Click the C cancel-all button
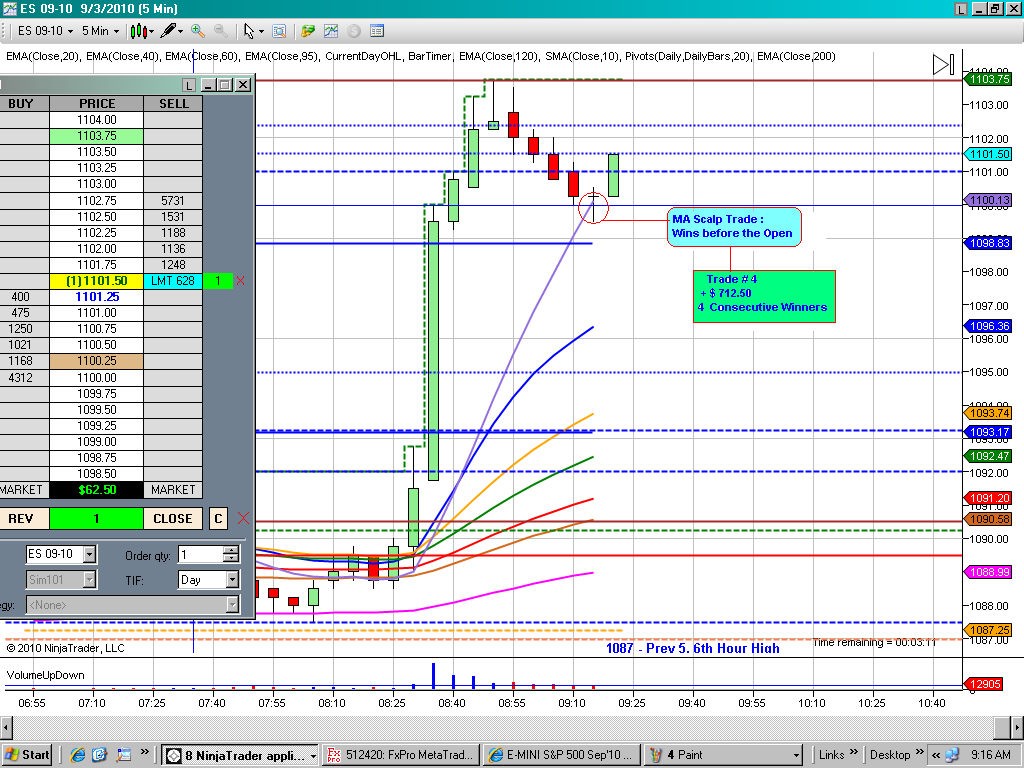Image resolution: width=1024 pixels, height=768 pixels. click(218, 519)
